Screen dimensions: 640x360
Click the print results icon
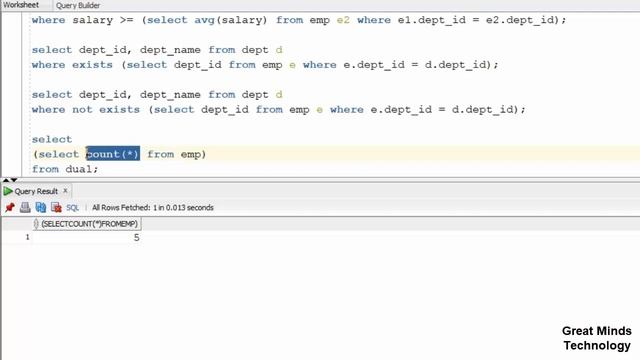(25, 207)
